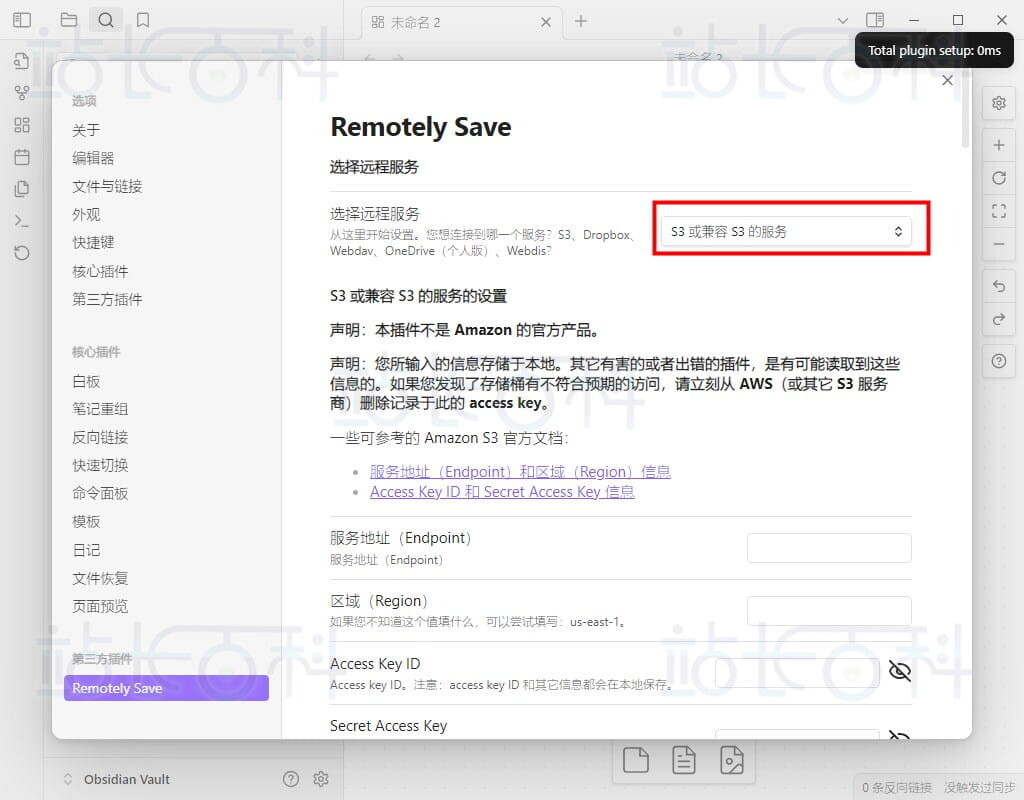Toggle Access Key ID visibility eye

pyautogui.click(x=899, y=671)
